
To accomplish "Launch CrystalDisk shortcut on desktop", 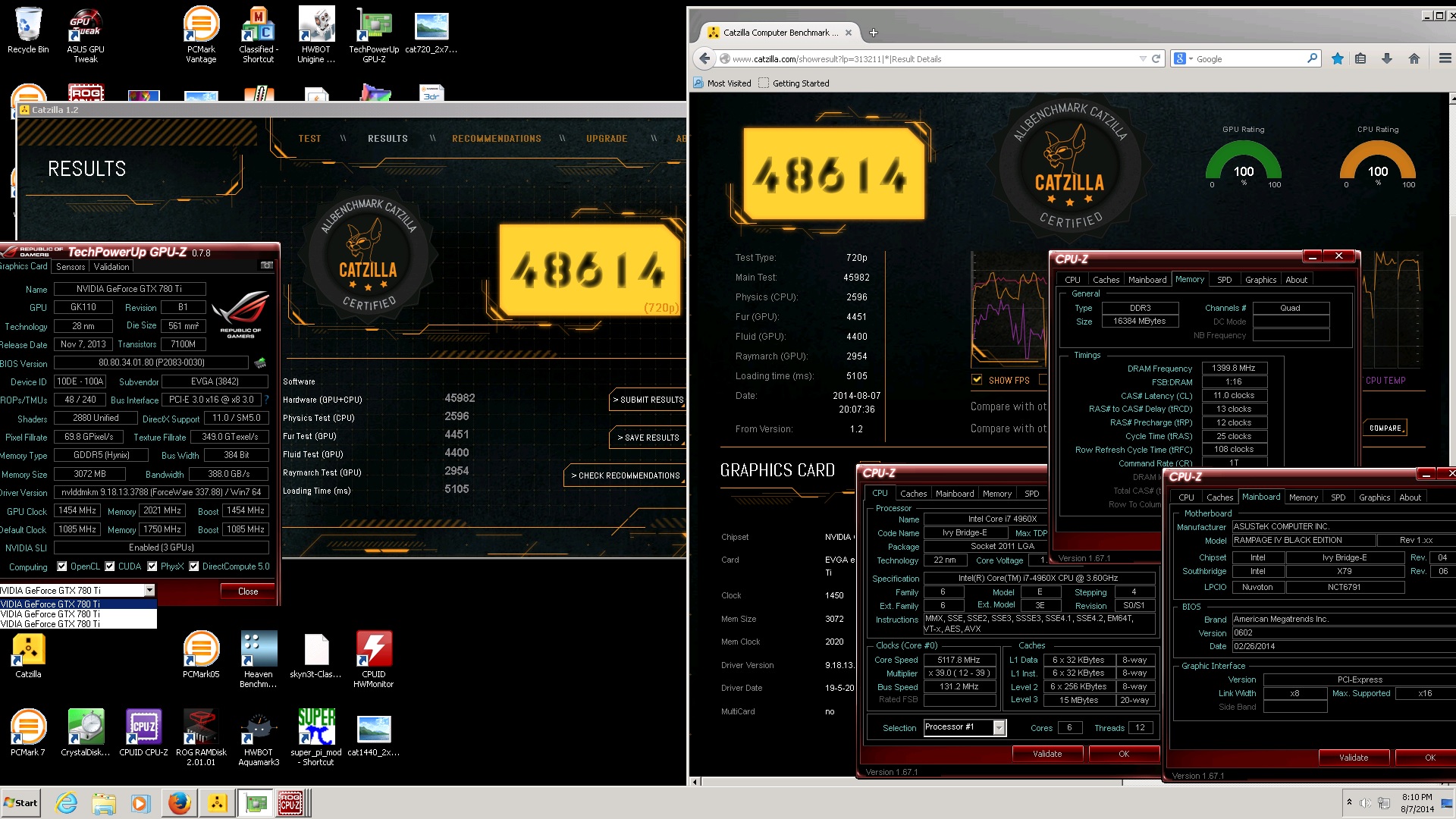I will pyautogui.click(x=86, y=733).
